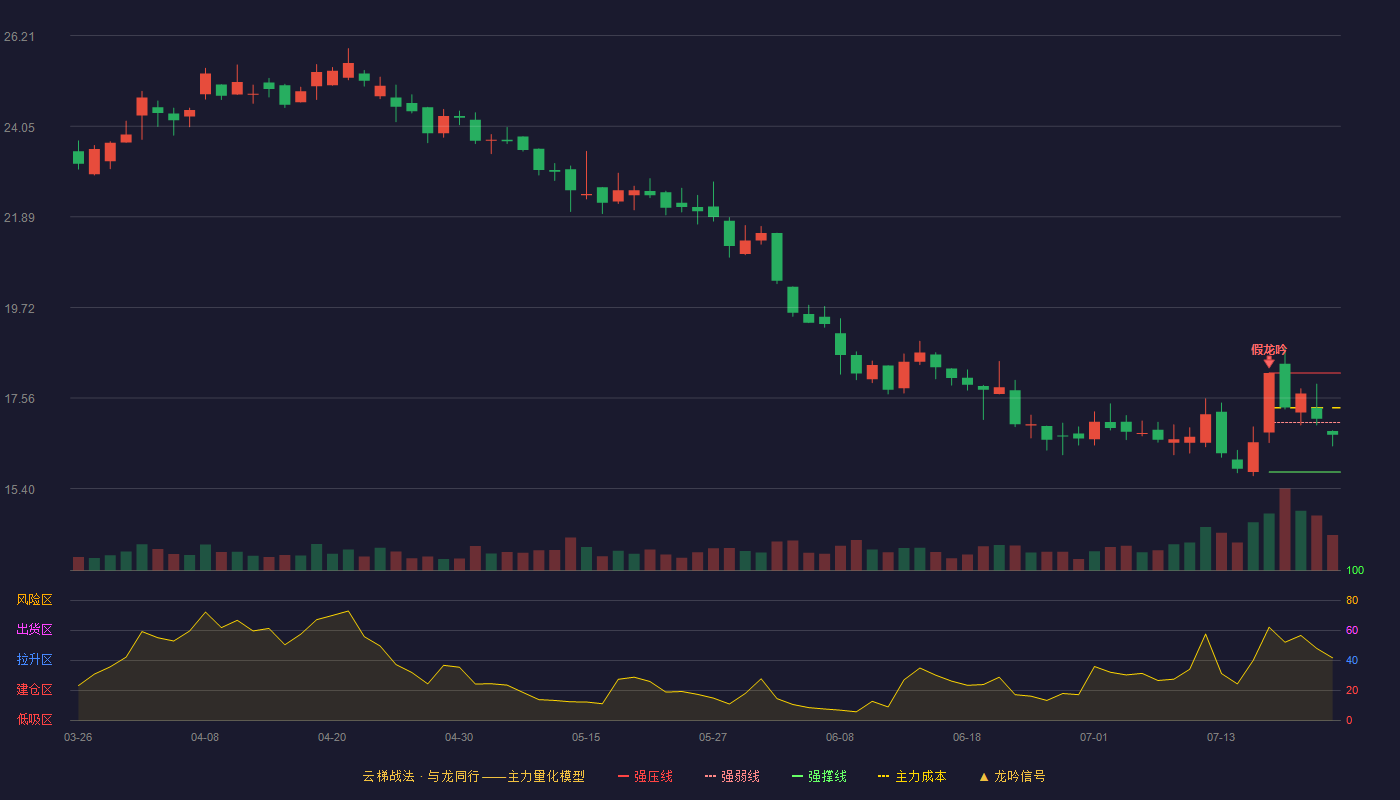Click the 60 indicator axis value
Screen dimensions: 1400x800
1352,630
